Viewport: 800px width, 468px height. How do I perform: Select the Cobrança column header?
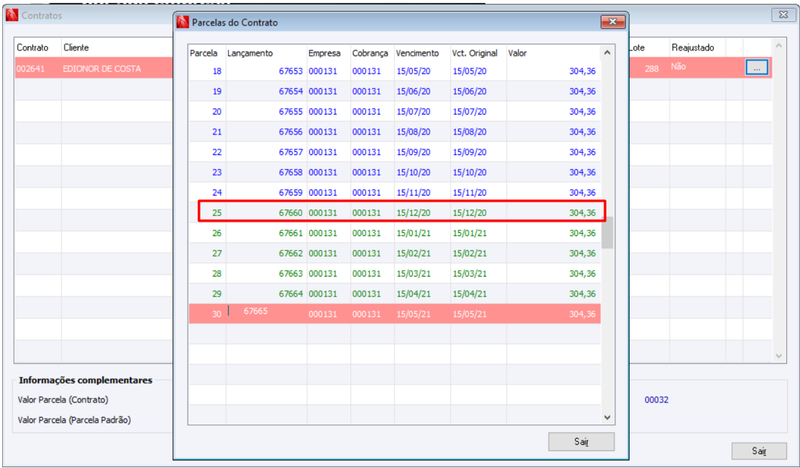(370, 53)
